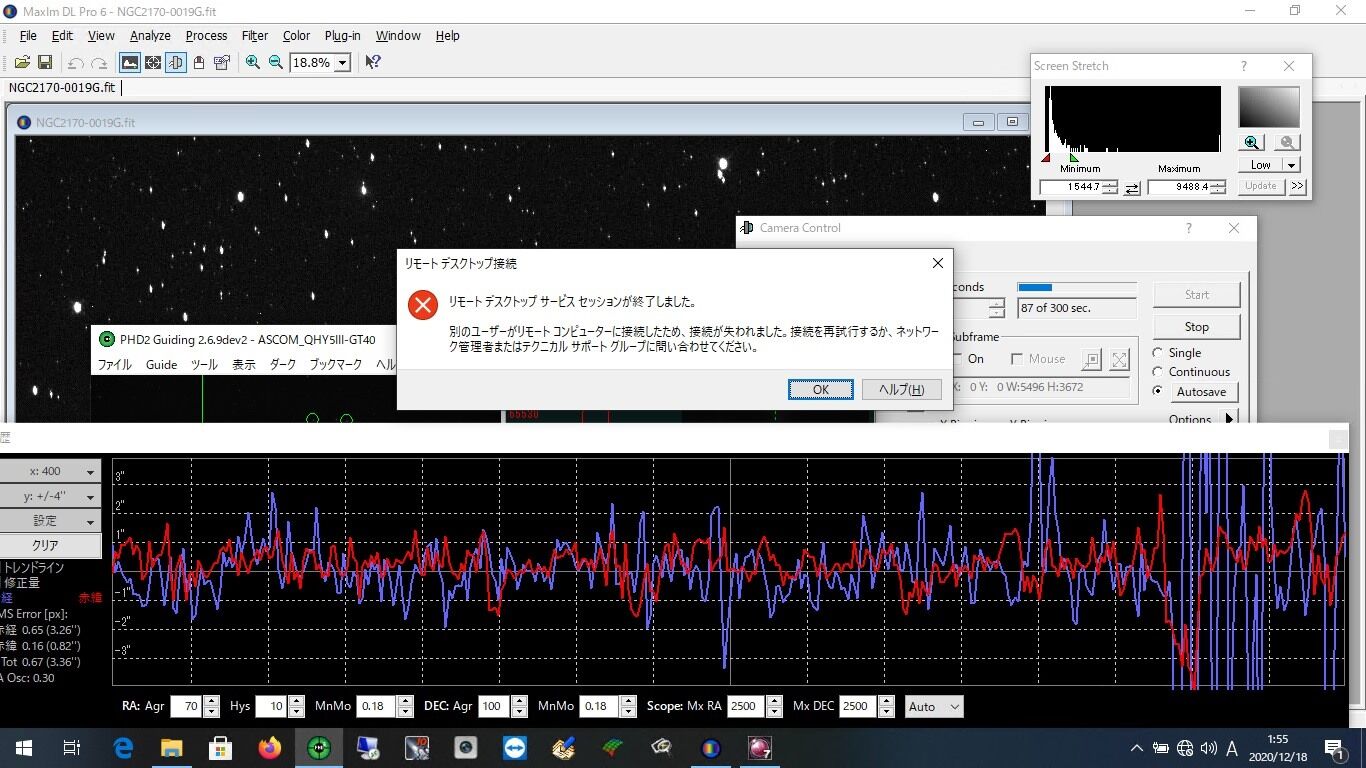The height and width of the screenshot is (768, 1366).
Task: Switch to MaxIm DL taskbar icon
Action: 711,748
